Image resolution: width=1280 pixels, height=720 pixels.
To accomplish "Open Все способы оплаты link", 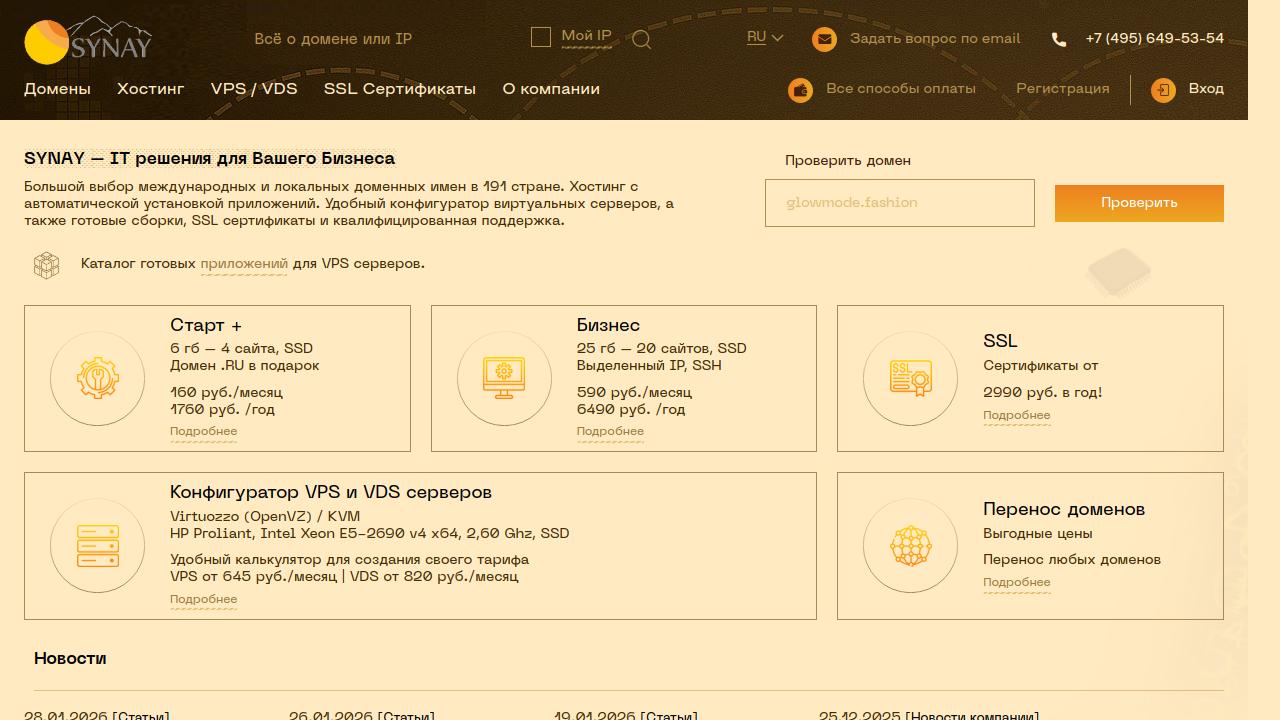I will click(901, 89).
